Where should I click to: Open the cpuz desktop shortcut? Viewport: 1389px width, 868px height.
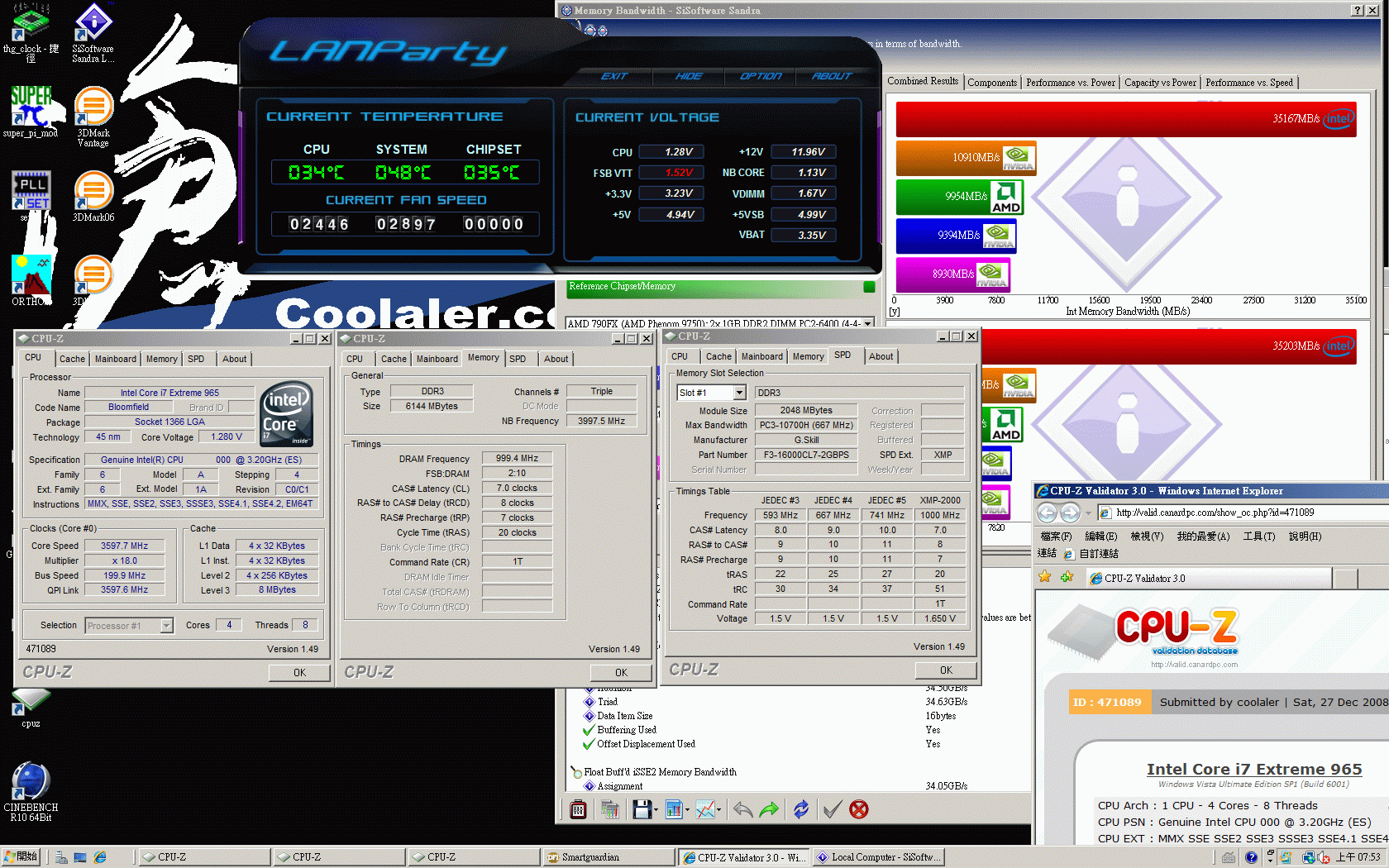[x=31, y=708]
